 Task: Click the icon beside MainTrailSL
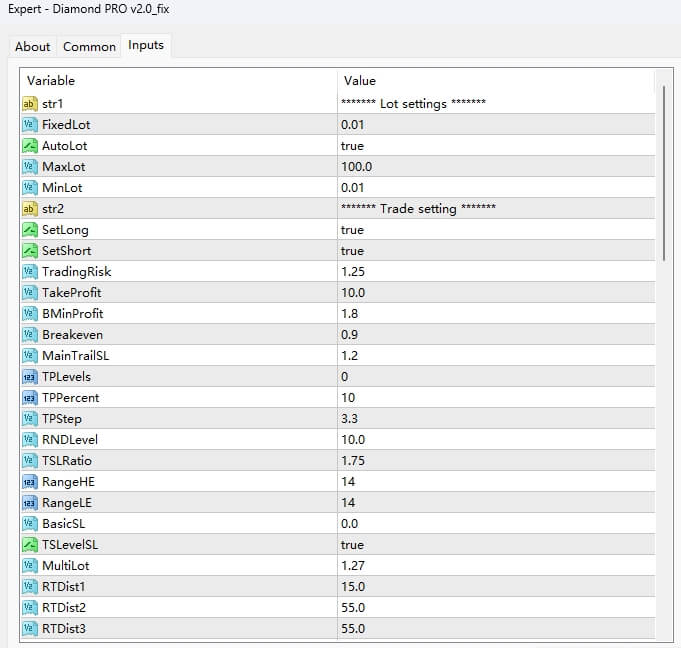tap(30, 356)
